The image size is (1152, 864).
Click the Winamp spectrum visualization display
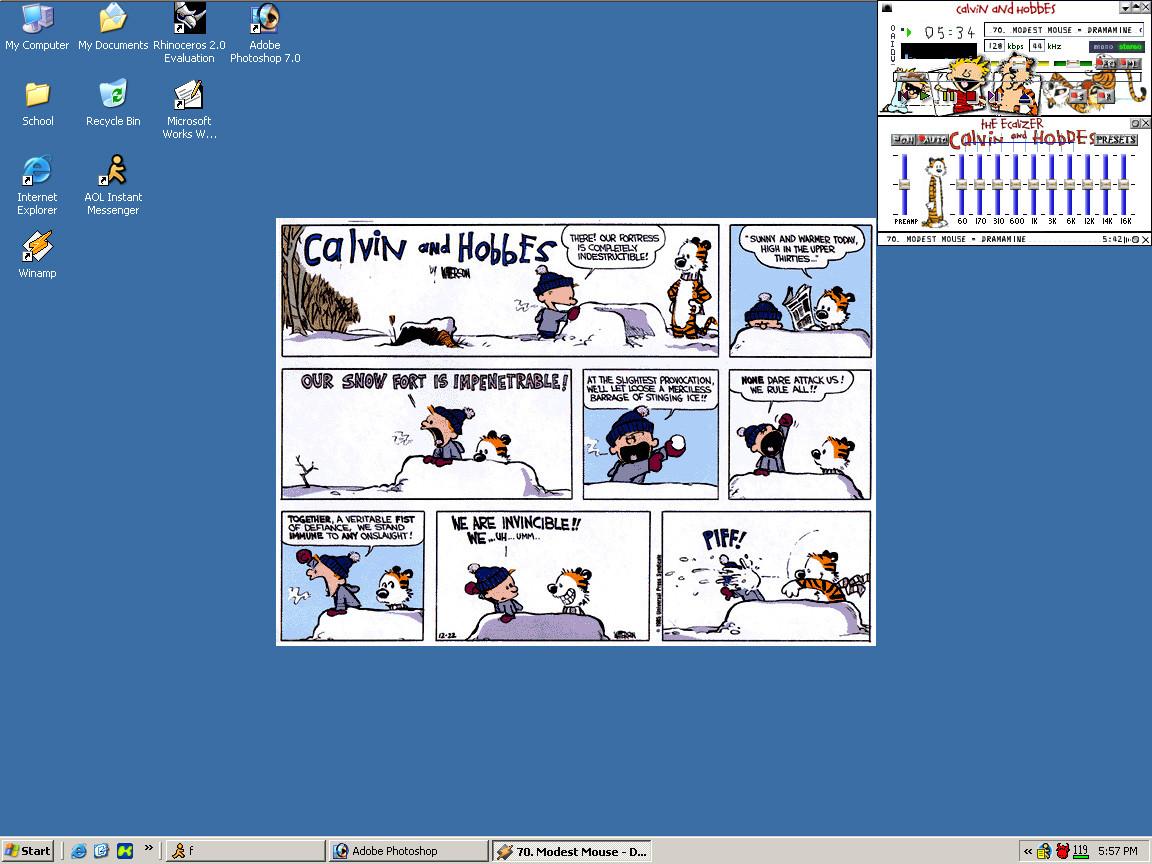point(938,51)
